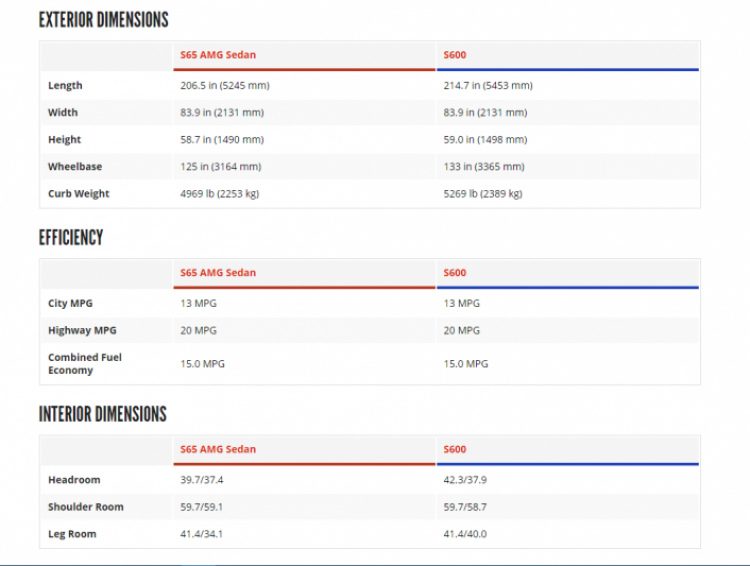Click S600 combined 15.0 MPG value
This screenshot has height=566, width=750.
[x=465, y=364]
